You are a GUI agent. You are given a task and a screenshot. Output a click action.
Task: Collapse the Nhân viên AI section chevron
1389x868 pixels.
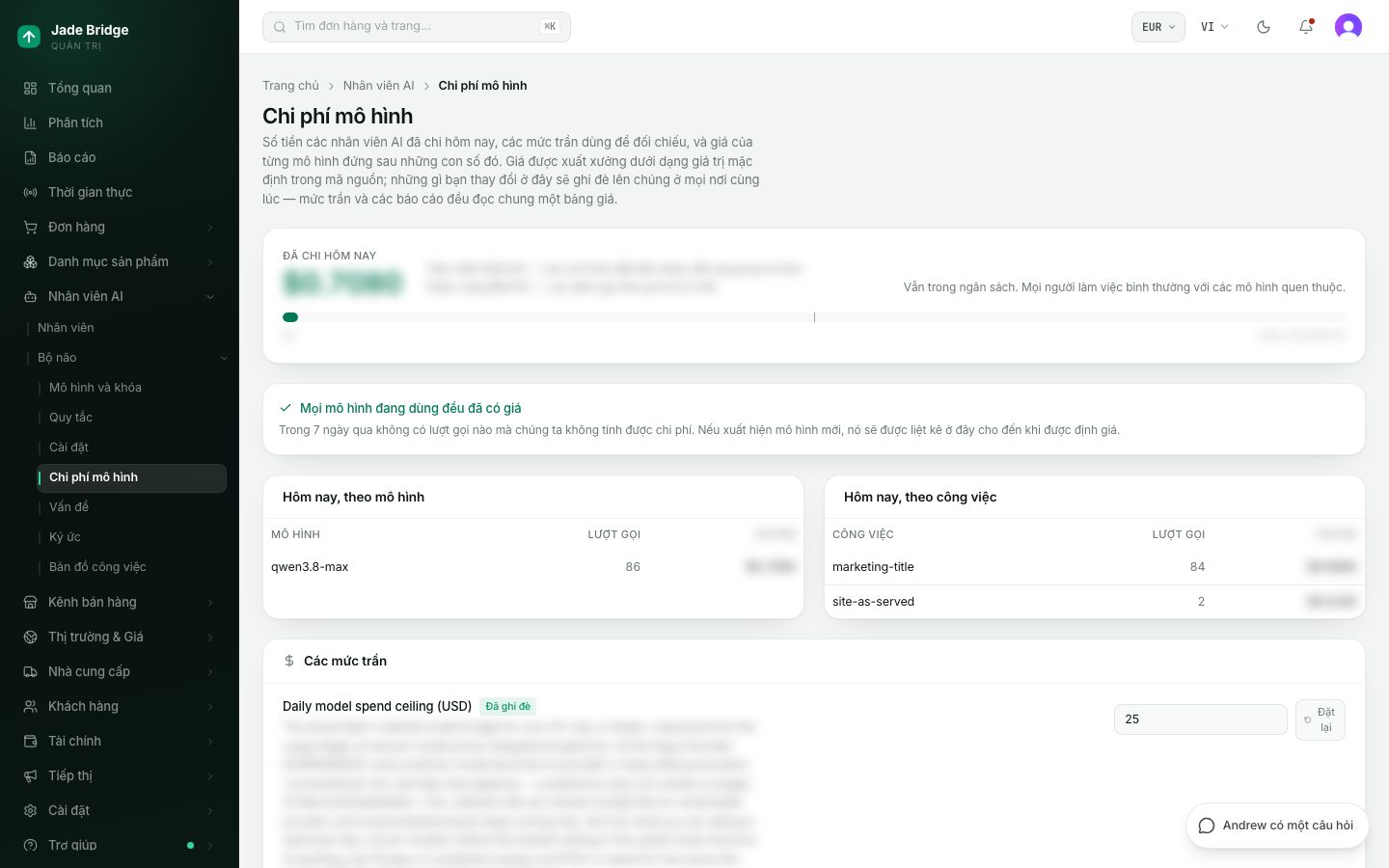210,297
